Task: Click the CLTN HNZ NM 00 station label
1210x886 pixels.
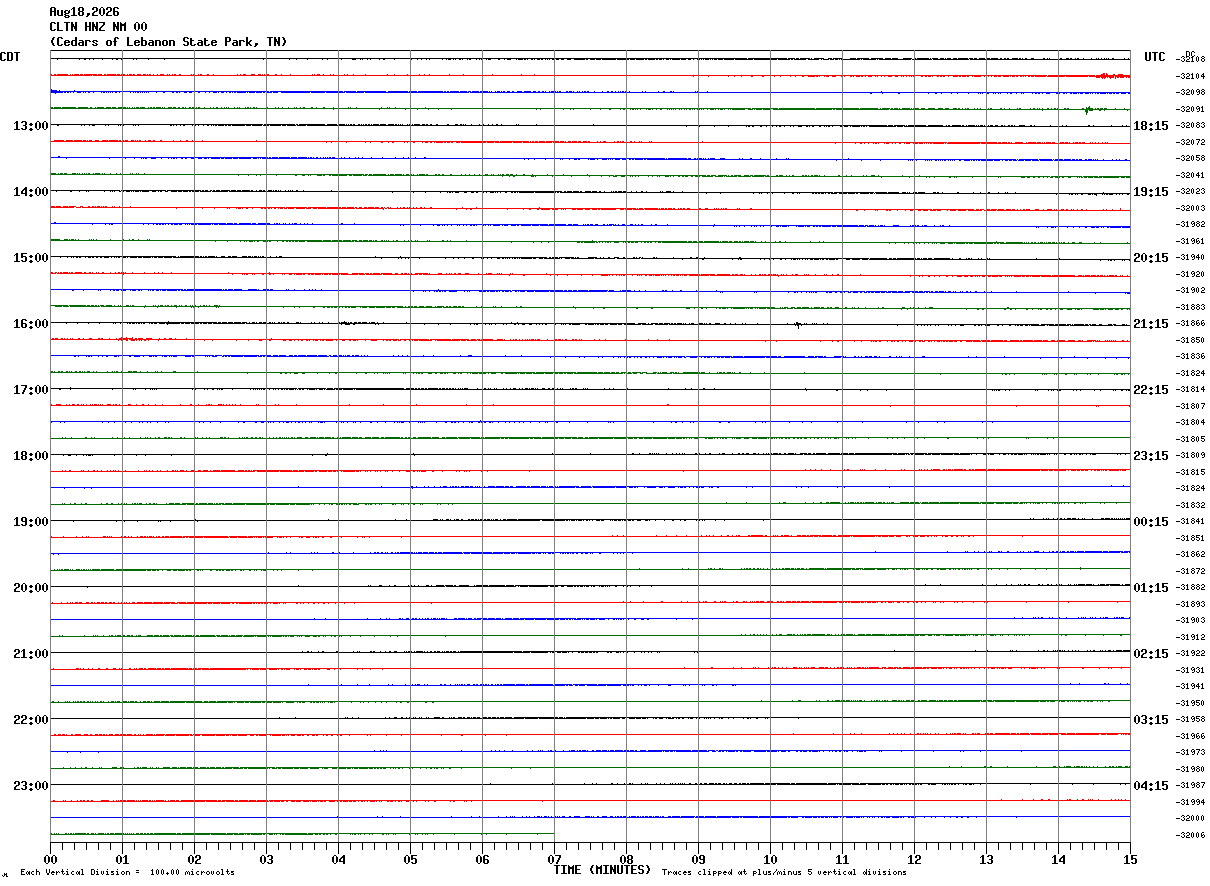Action: tap(98, 27)
